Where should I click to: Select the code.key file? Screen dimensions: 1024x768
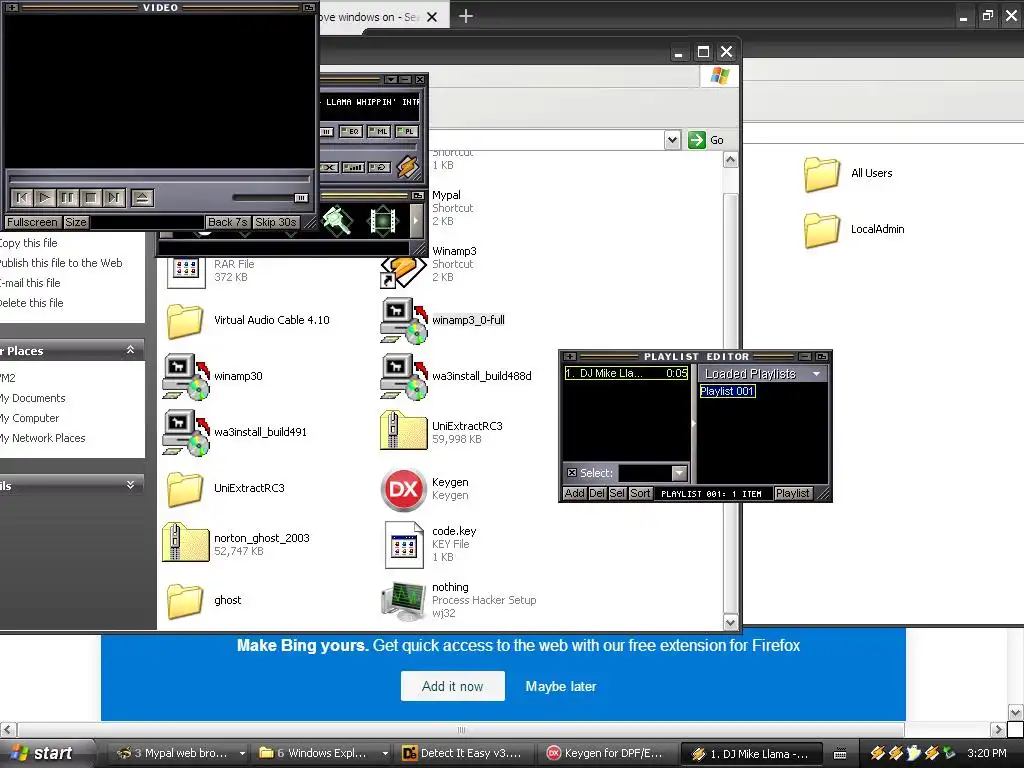(x=404, y=545)
